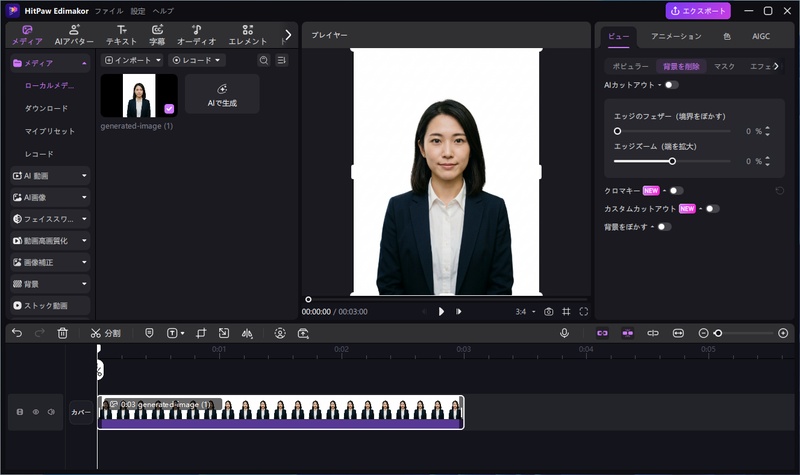800x475 pixels.
Task: Toggle the 背景をぼかす switch
Action: pyautogui.click(x=664, y=227)
